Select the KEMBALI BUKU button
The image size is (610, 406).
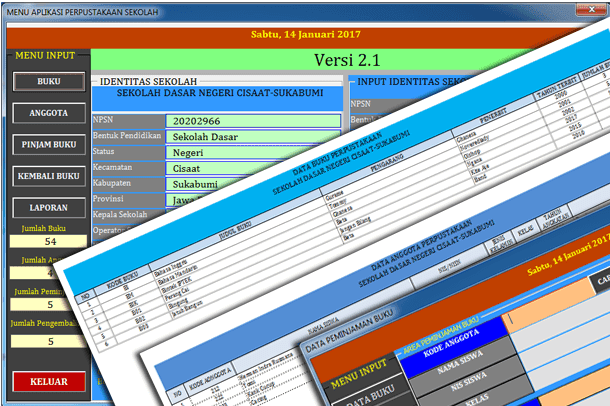(x=49, y=176)
